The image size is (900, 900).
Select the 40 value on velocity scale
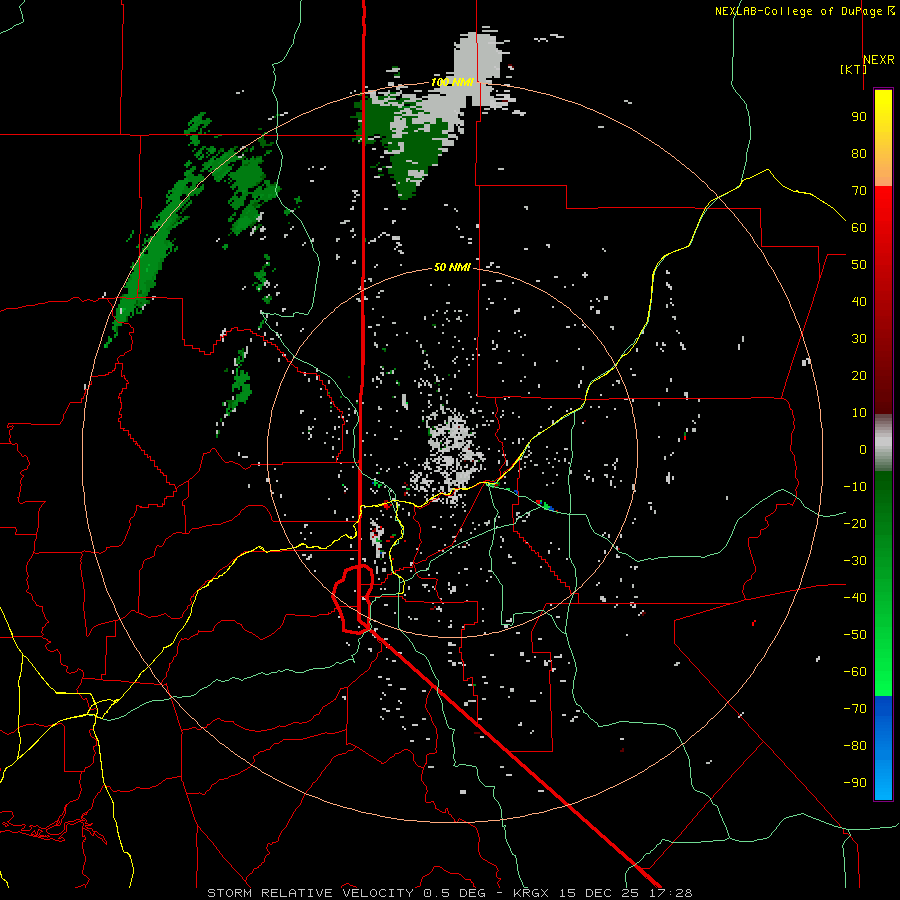click(x=859, y=301)
